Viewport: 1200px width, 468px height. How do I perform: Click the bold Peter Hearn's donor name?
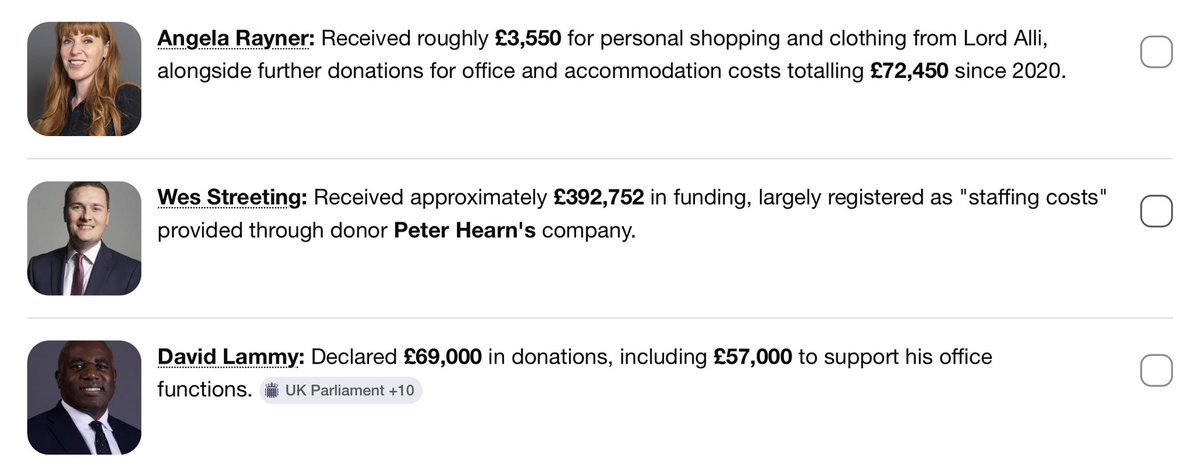[465, 231]
